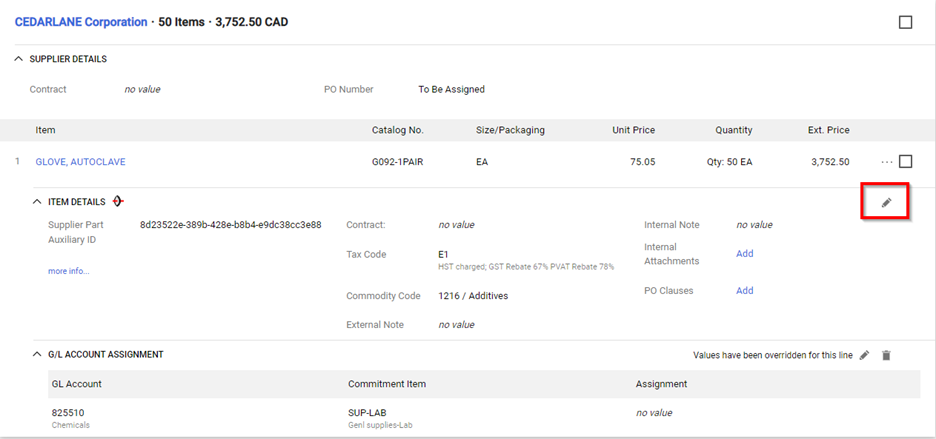Collapse the Supplier Details section
Screen dimensions: 936x439
click(19, 59)
